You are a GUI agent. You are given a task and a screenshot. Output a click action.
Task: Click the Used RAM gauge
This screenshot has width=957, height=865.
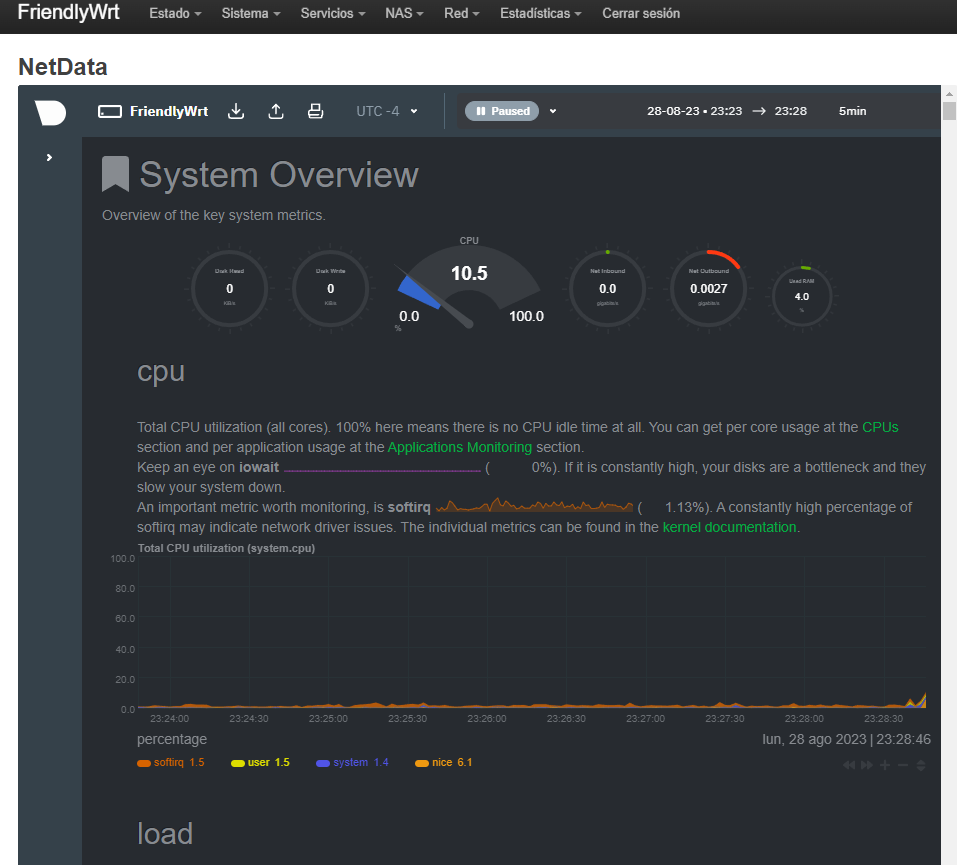[802, 297]
